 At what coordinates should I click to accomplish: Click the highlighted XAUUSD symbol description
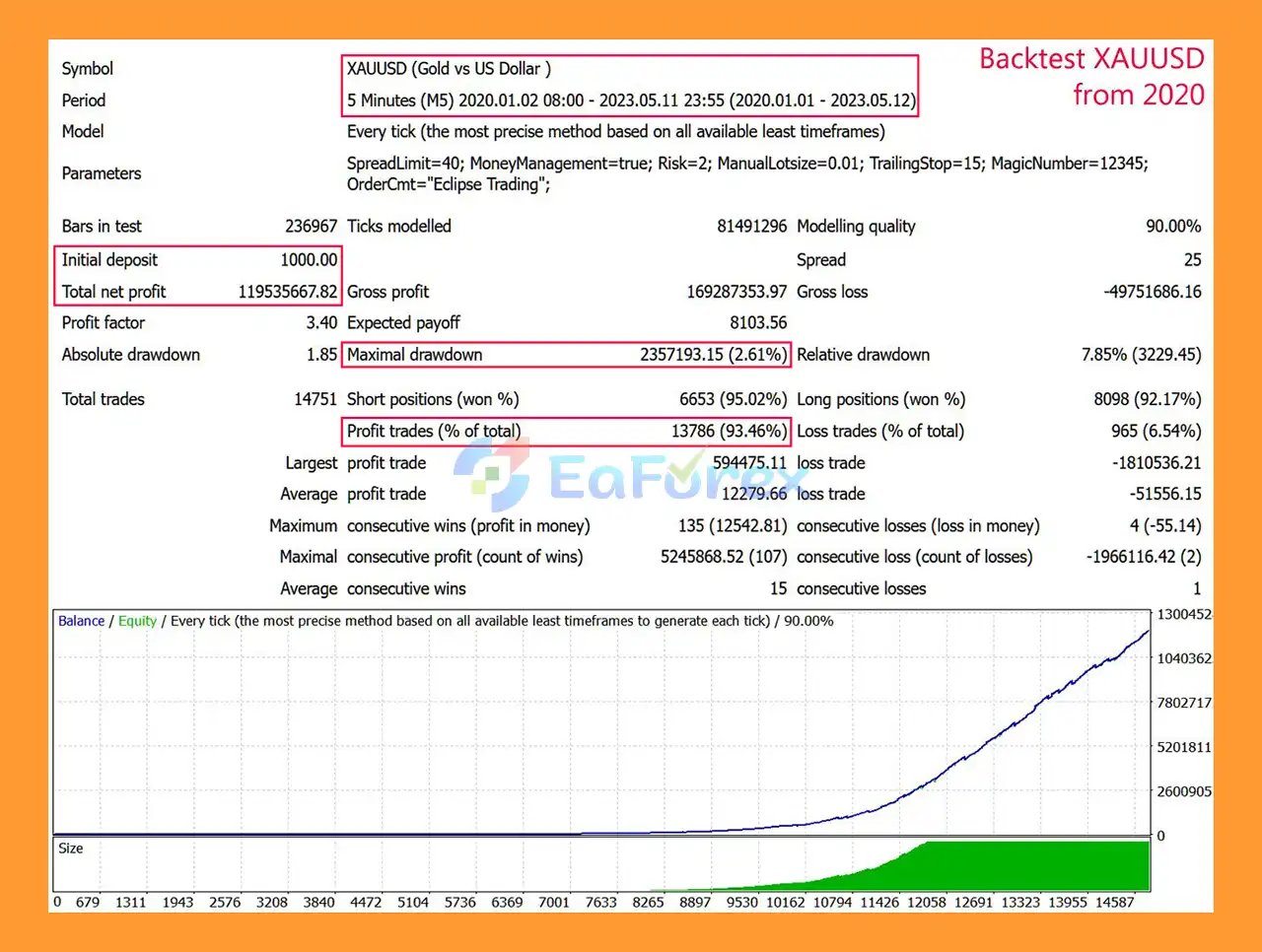point(448,69)
